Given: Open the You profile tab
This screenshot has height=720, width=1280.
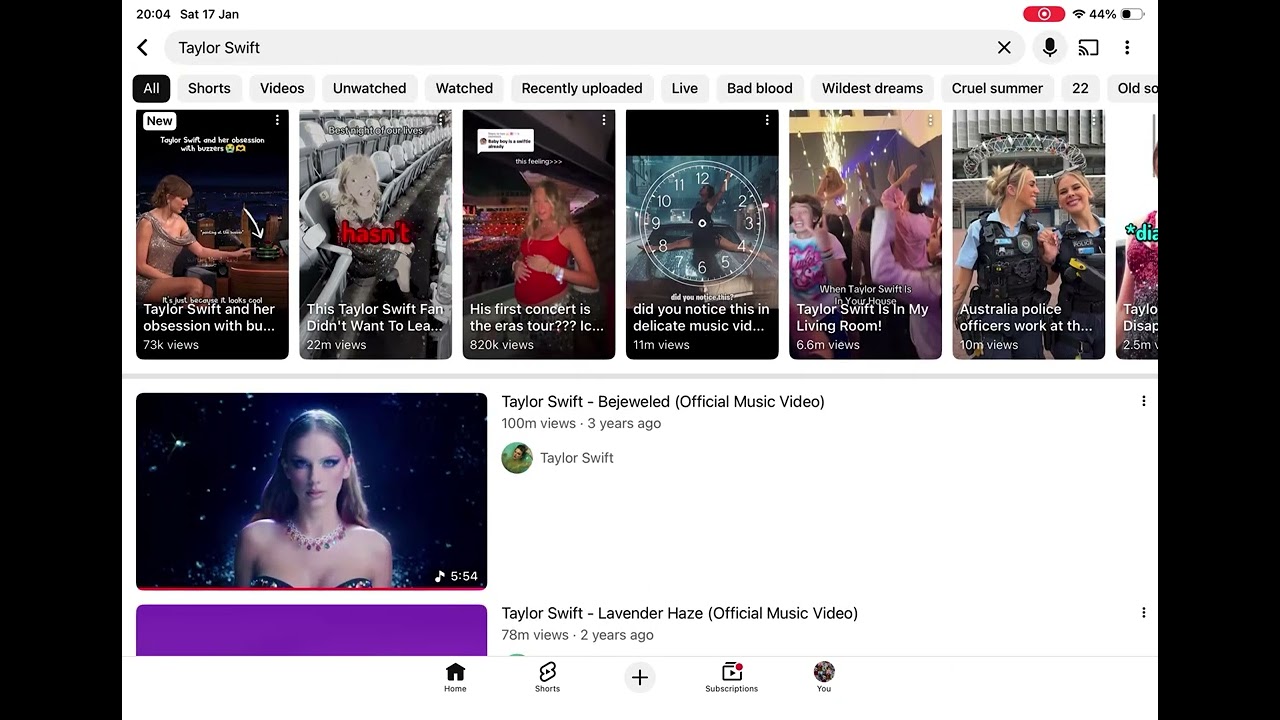Looking at the screenshot, I should 824,677.
